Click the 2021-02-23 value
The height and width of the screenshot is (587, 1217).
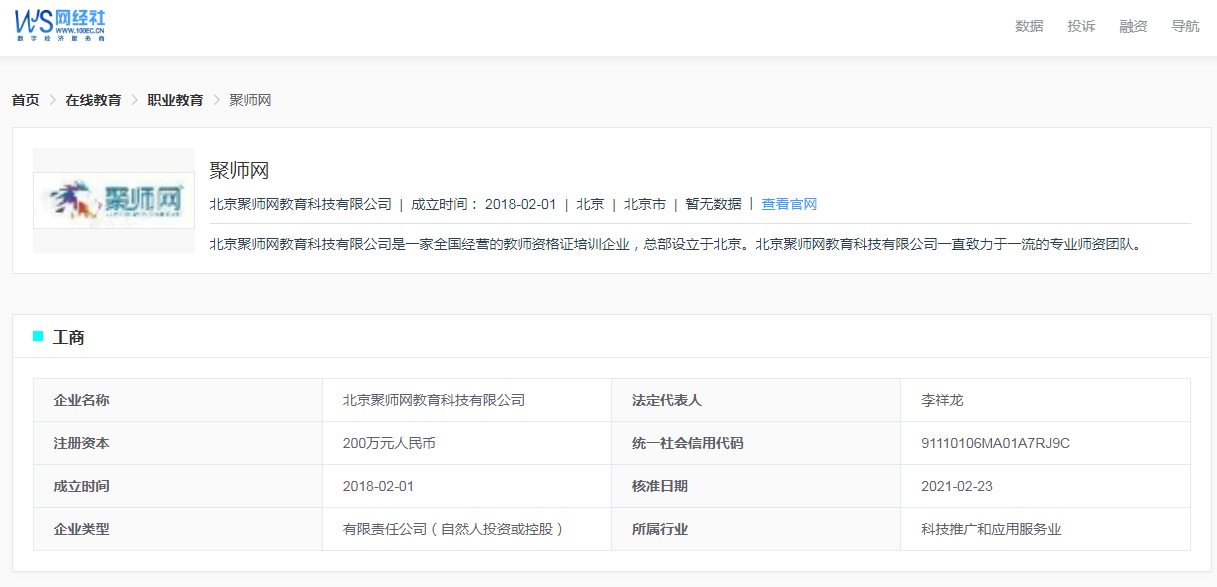click(957, 486)
